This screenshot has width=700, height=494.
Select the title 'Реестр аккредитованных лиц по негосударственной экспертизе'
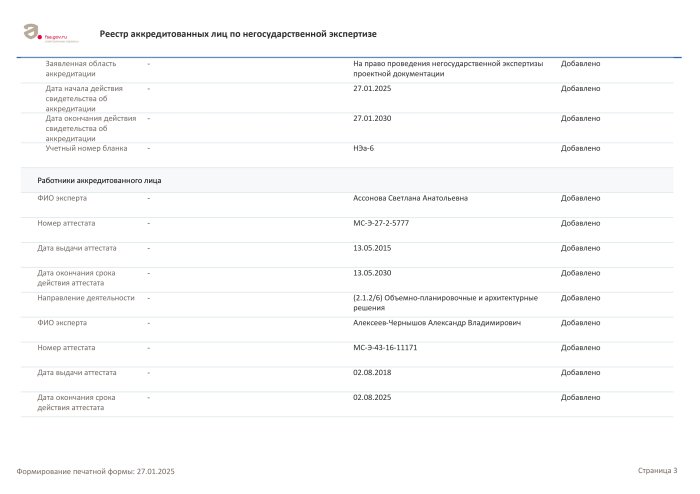click(x=238, y=34)
